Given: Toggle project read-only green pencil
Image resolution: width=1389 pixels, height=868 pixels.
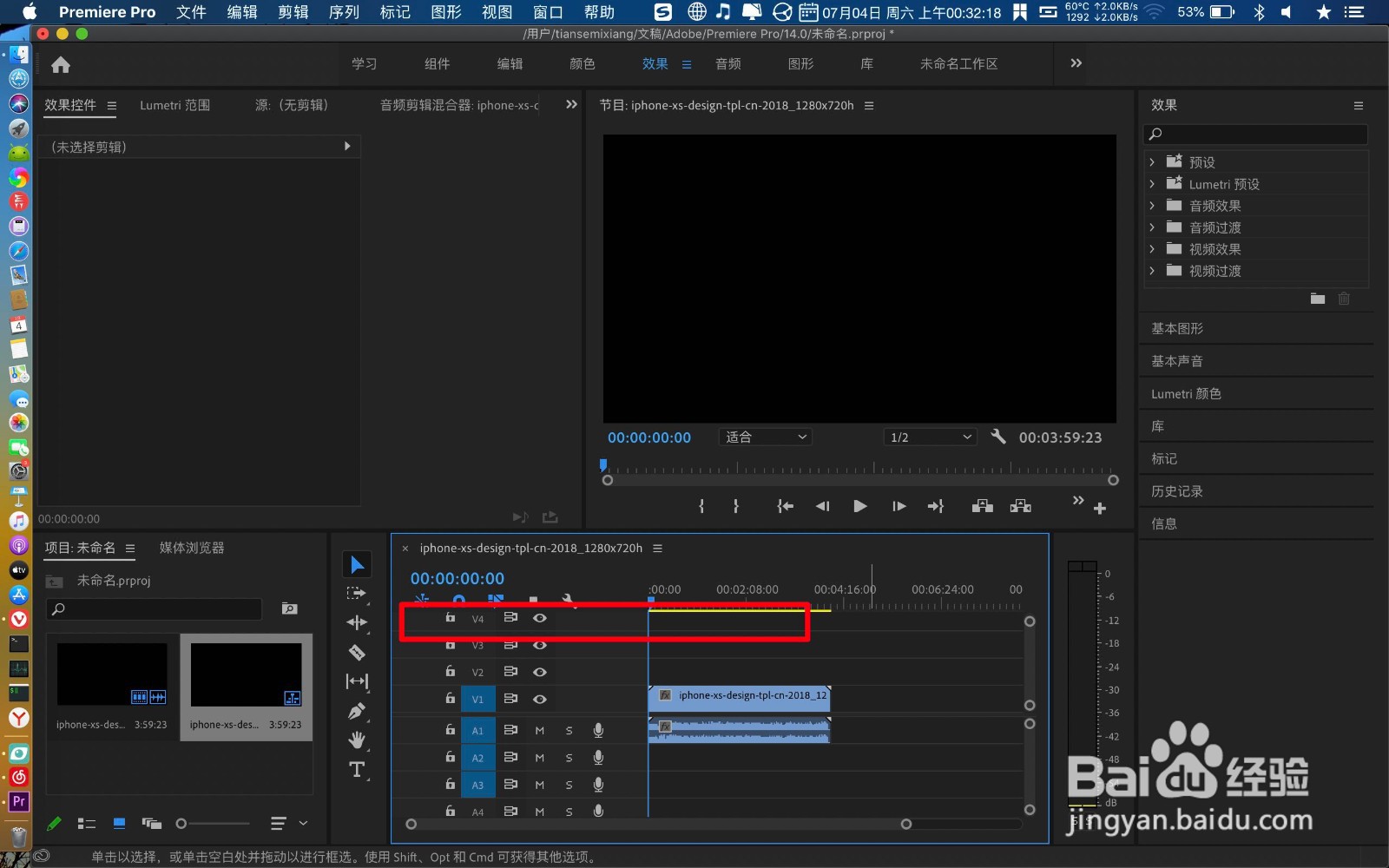Looking at the screenshot, I should 54,823.
